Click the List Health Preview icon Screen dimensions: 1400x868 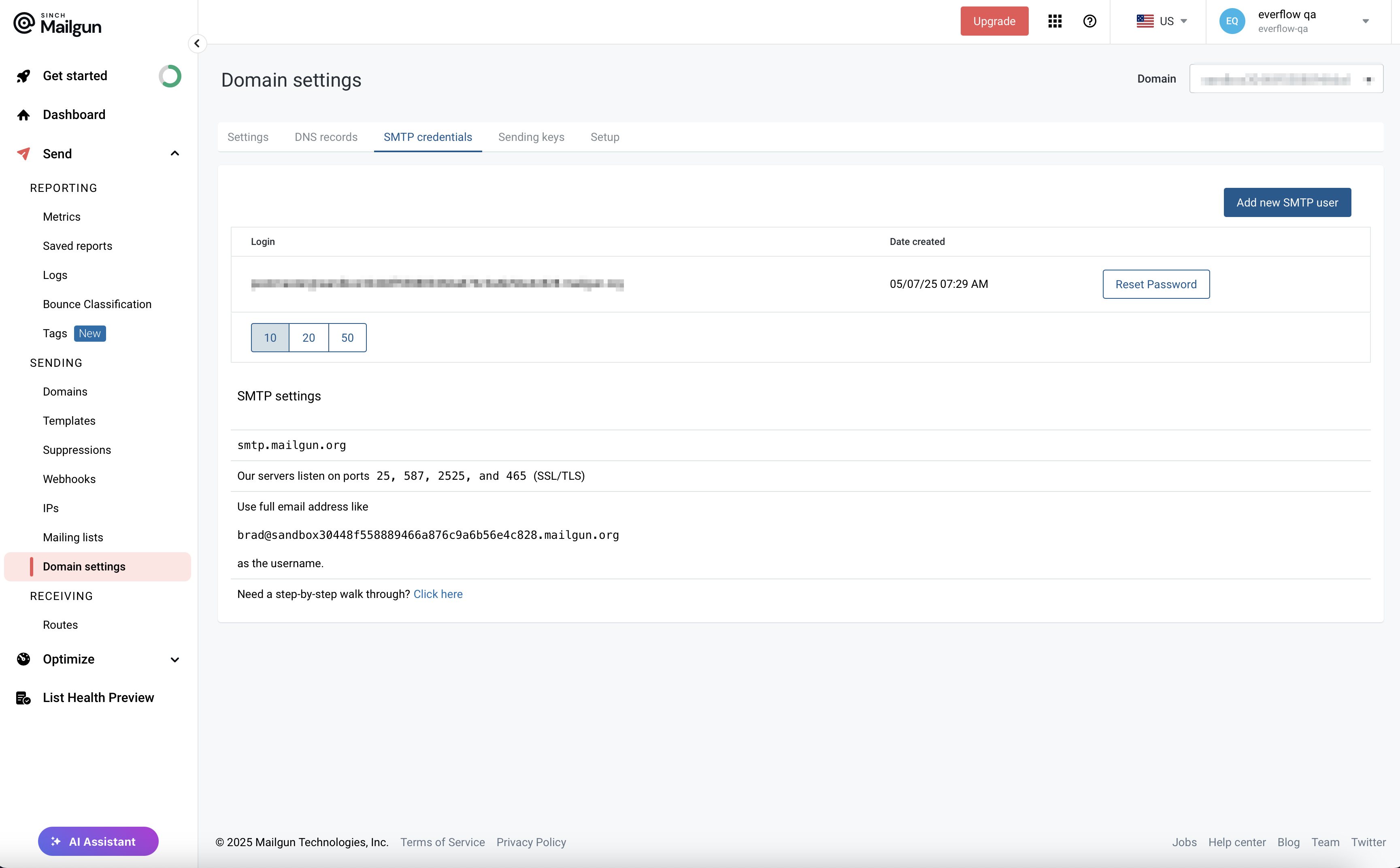coord(23,698)
